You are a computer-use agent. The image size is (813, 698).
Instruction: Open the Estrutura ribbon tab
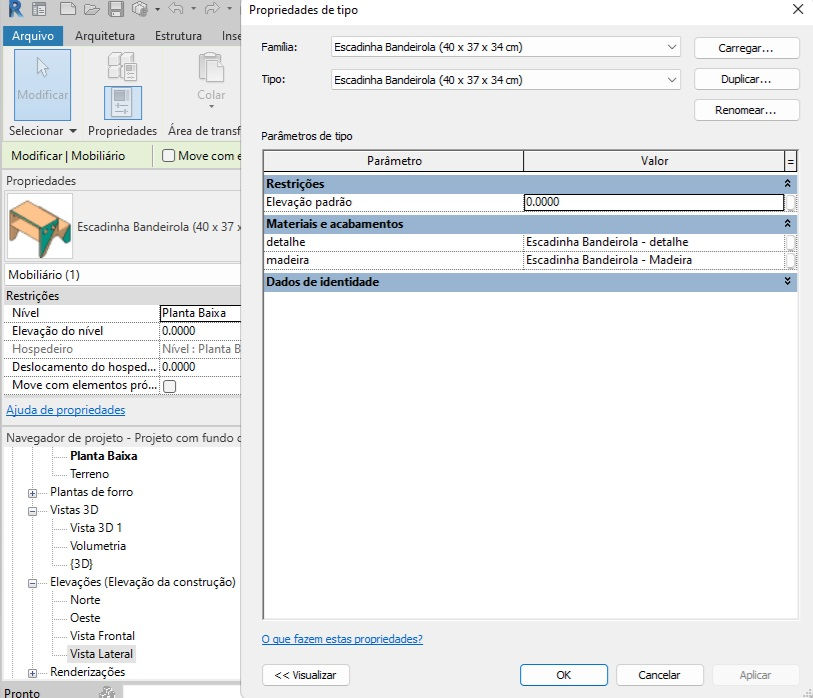pyautogui.click(x=178, y=36)
